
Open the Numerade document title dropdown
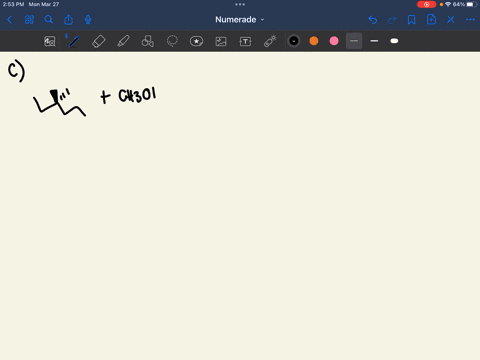[x=240, y=20]
